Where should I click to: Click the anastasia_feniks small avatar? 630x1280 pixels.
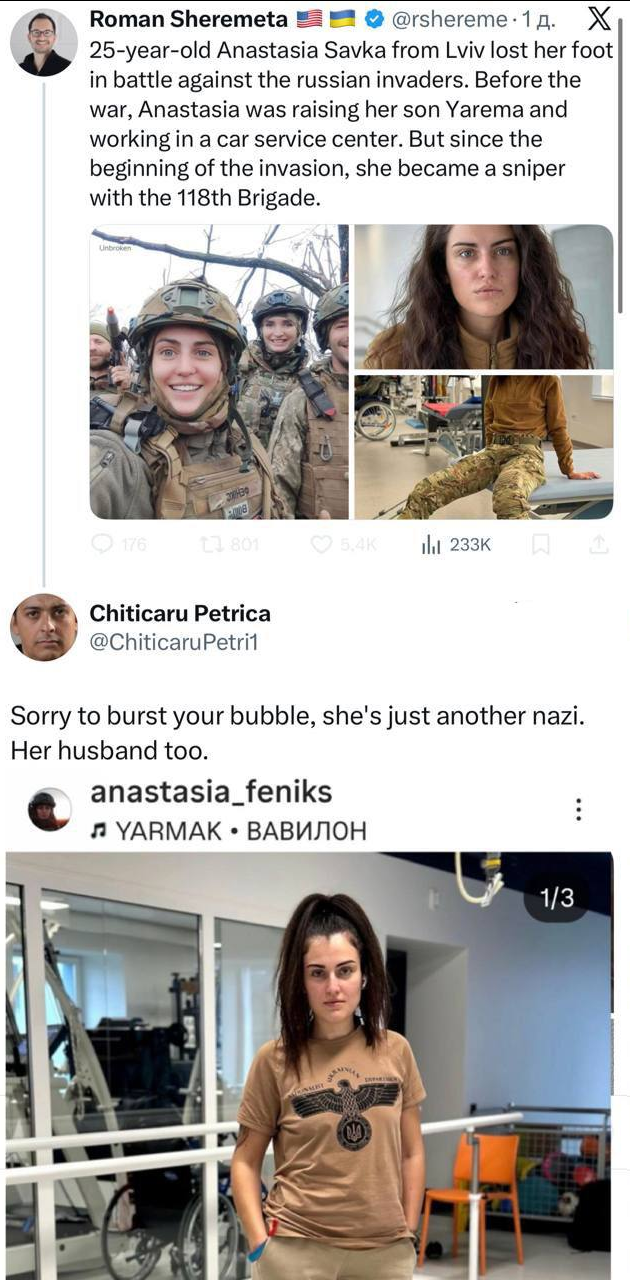click(50, 810)
